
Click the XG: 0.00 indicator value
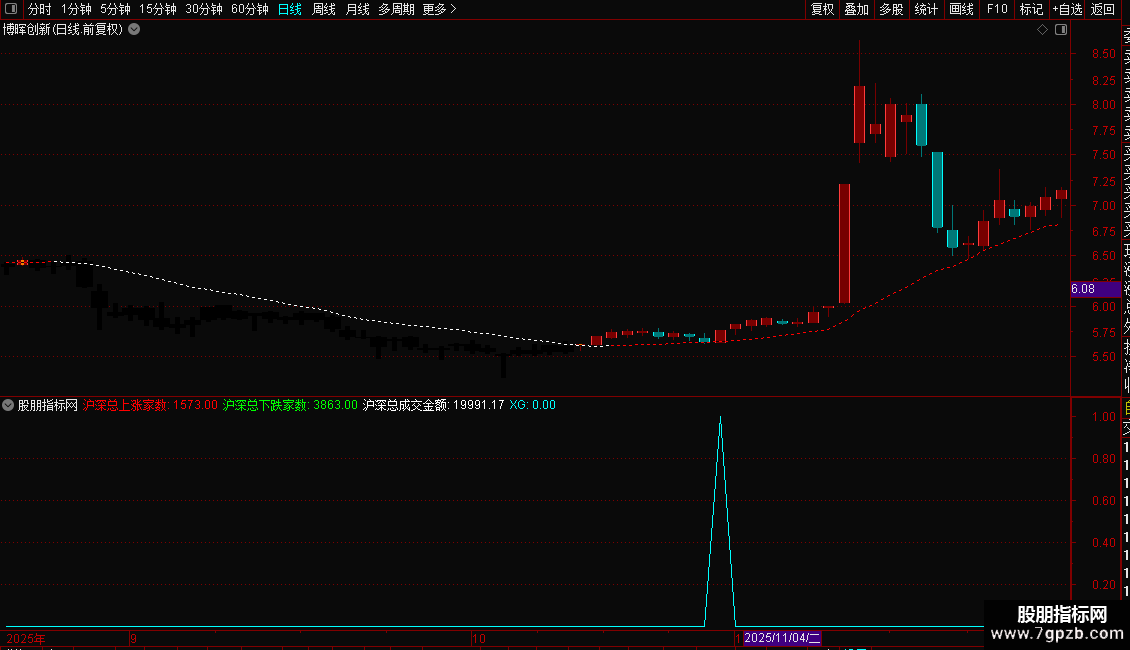pos(533,405)
